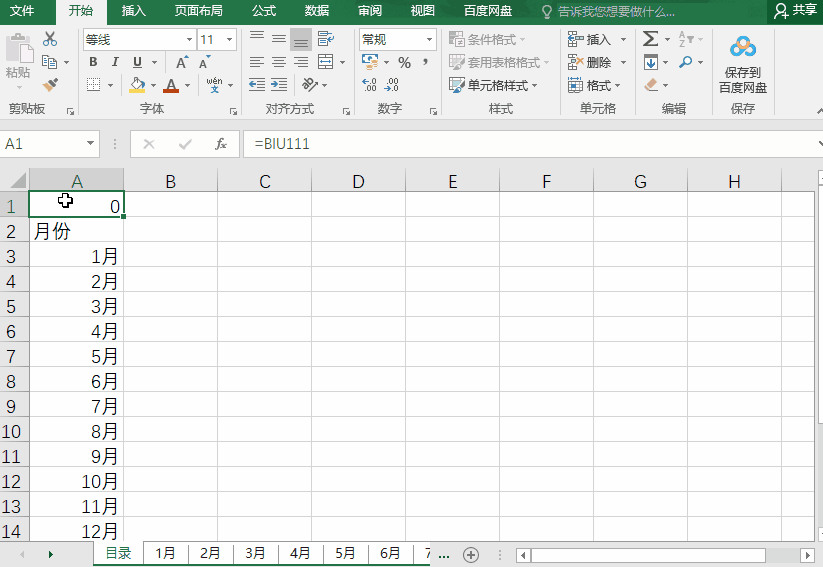Switch to 页面布局 ribbon tab
Viewport: 823px width, 567px height.
[198, 10]
